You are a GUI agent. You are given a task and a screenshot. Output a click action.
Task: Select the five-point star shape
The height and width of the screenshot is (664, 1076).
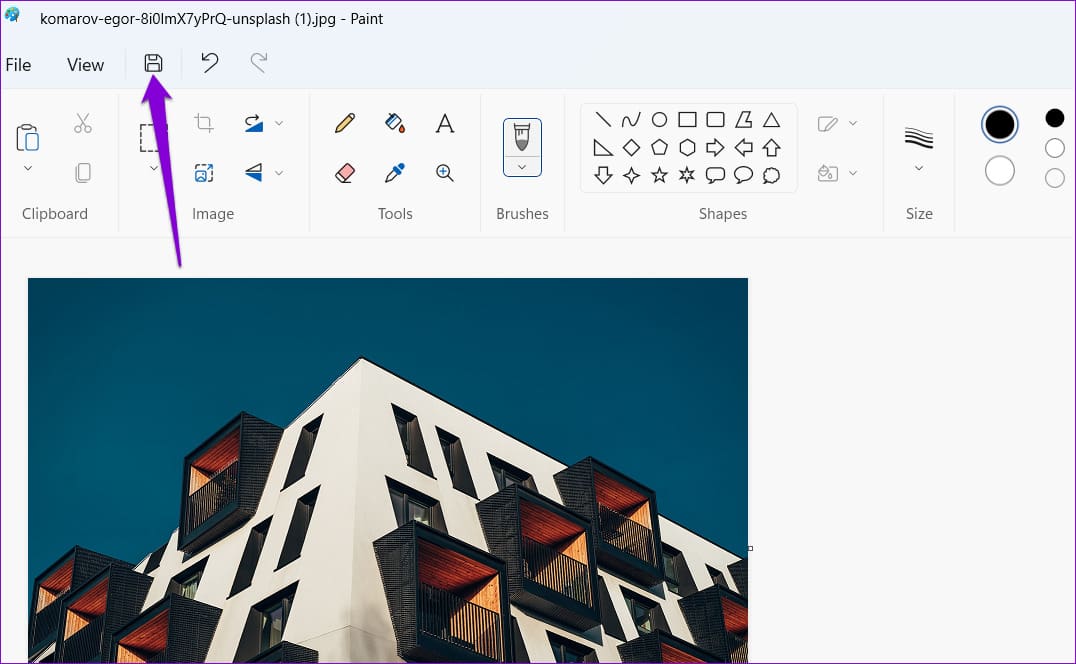(x=659, y=176)
